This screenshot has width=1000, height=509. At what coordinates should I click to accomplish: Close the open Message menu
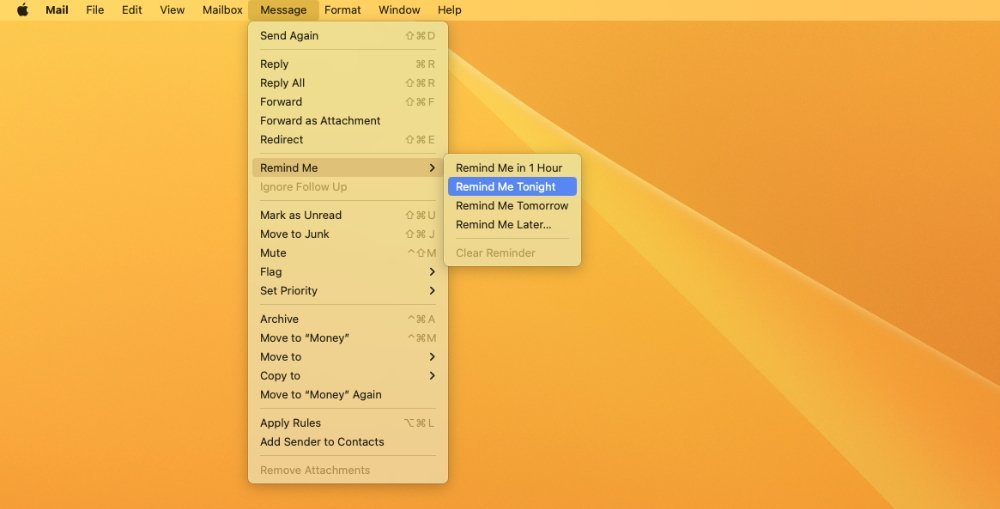point(283,10)
